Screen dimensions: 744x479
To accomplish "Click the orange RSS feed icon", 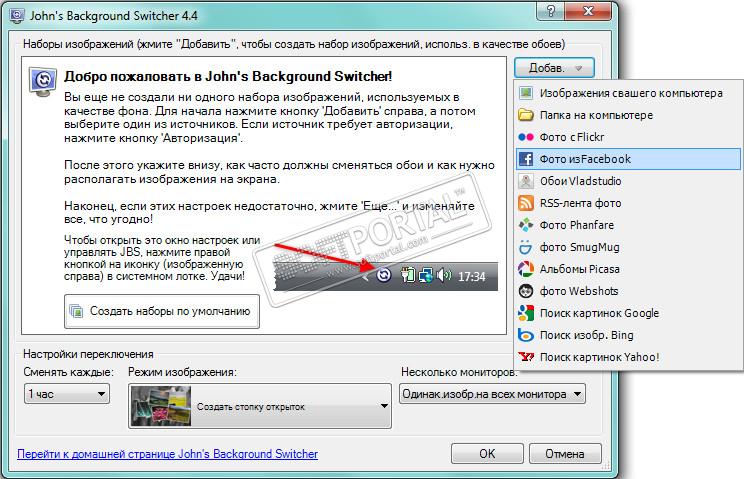I will [526, 203].
